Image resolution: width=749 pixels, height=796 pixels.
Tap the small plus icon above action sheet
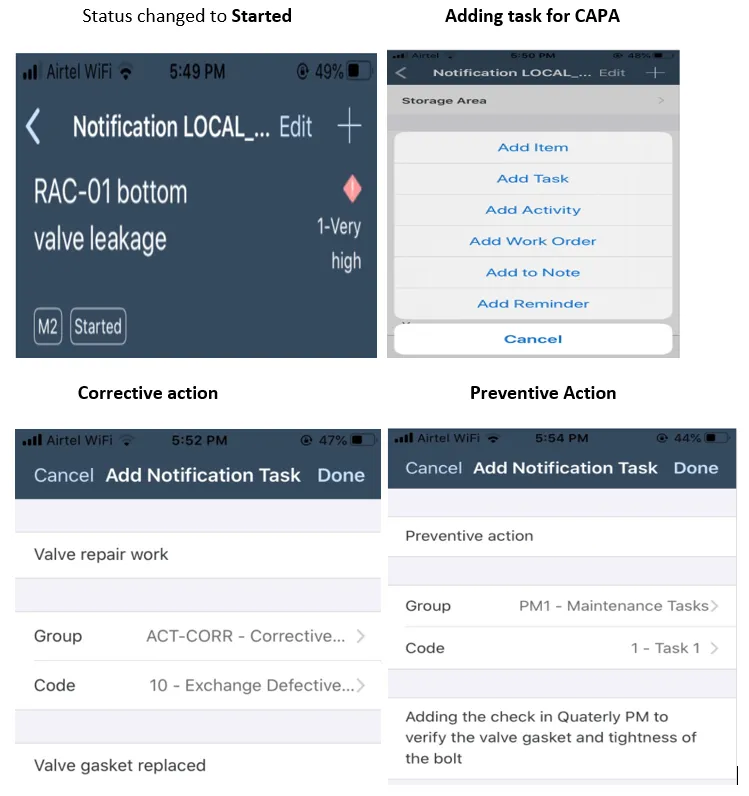coord(655,73)
